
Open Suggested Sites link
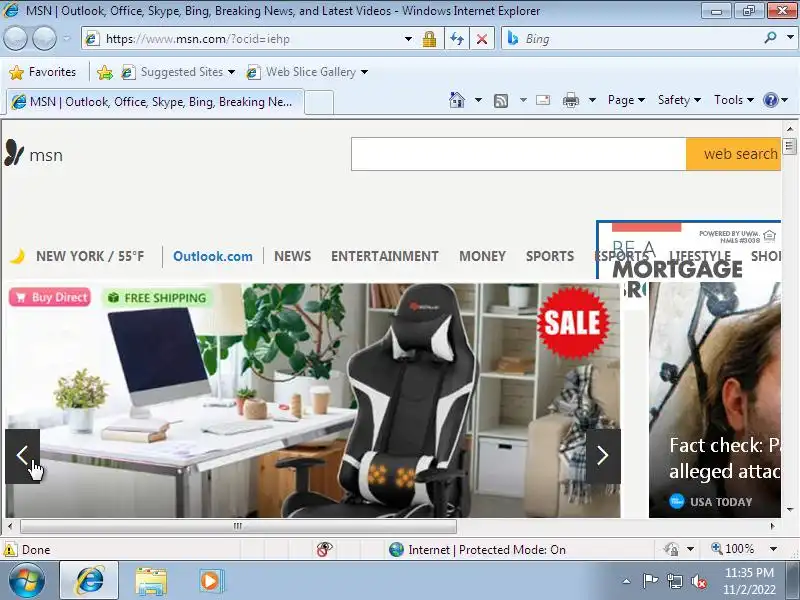tap(178, 72)
